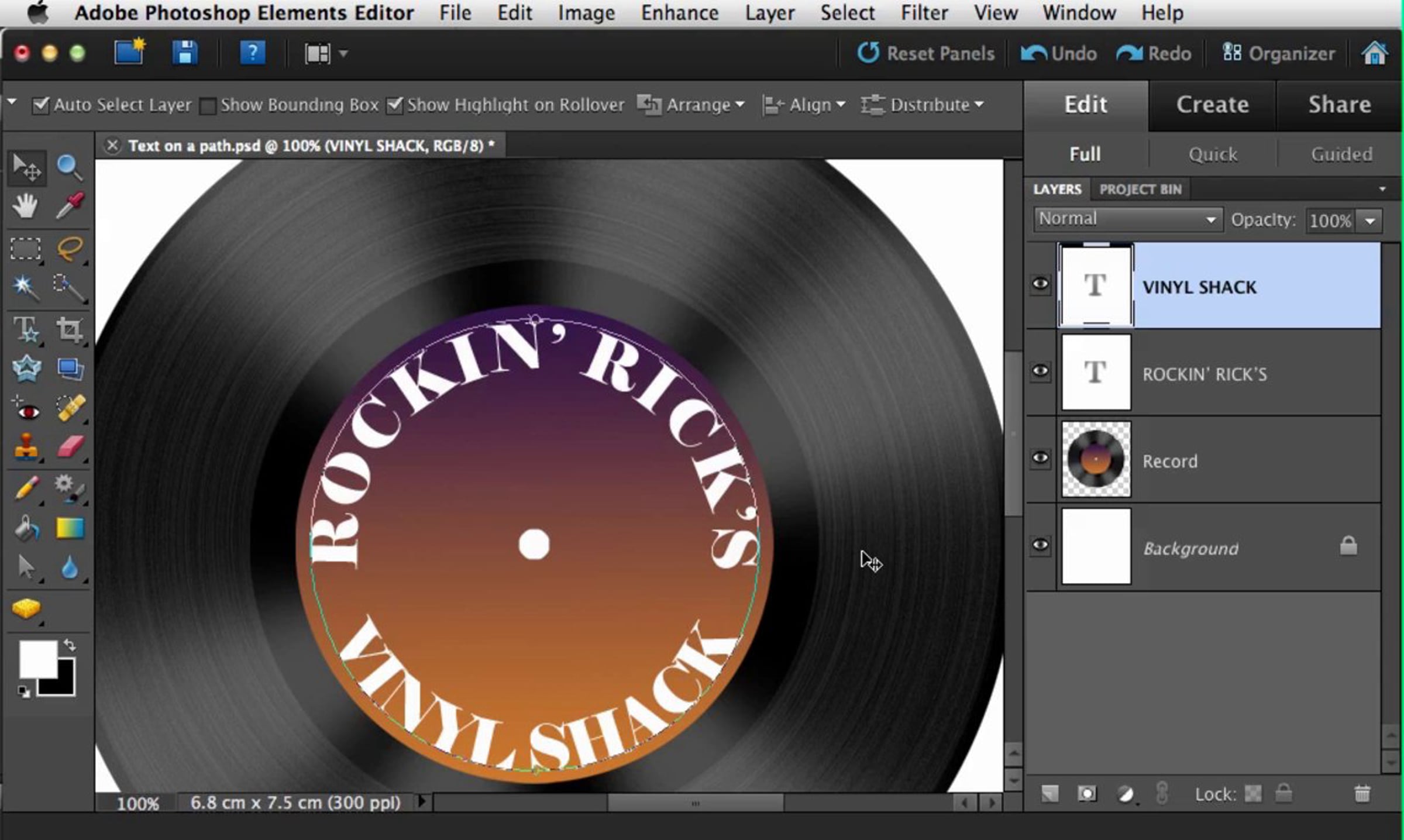
Task: Click the trash icon to delete the layer
Action: pyautogui.click(x=1362, y=794)
